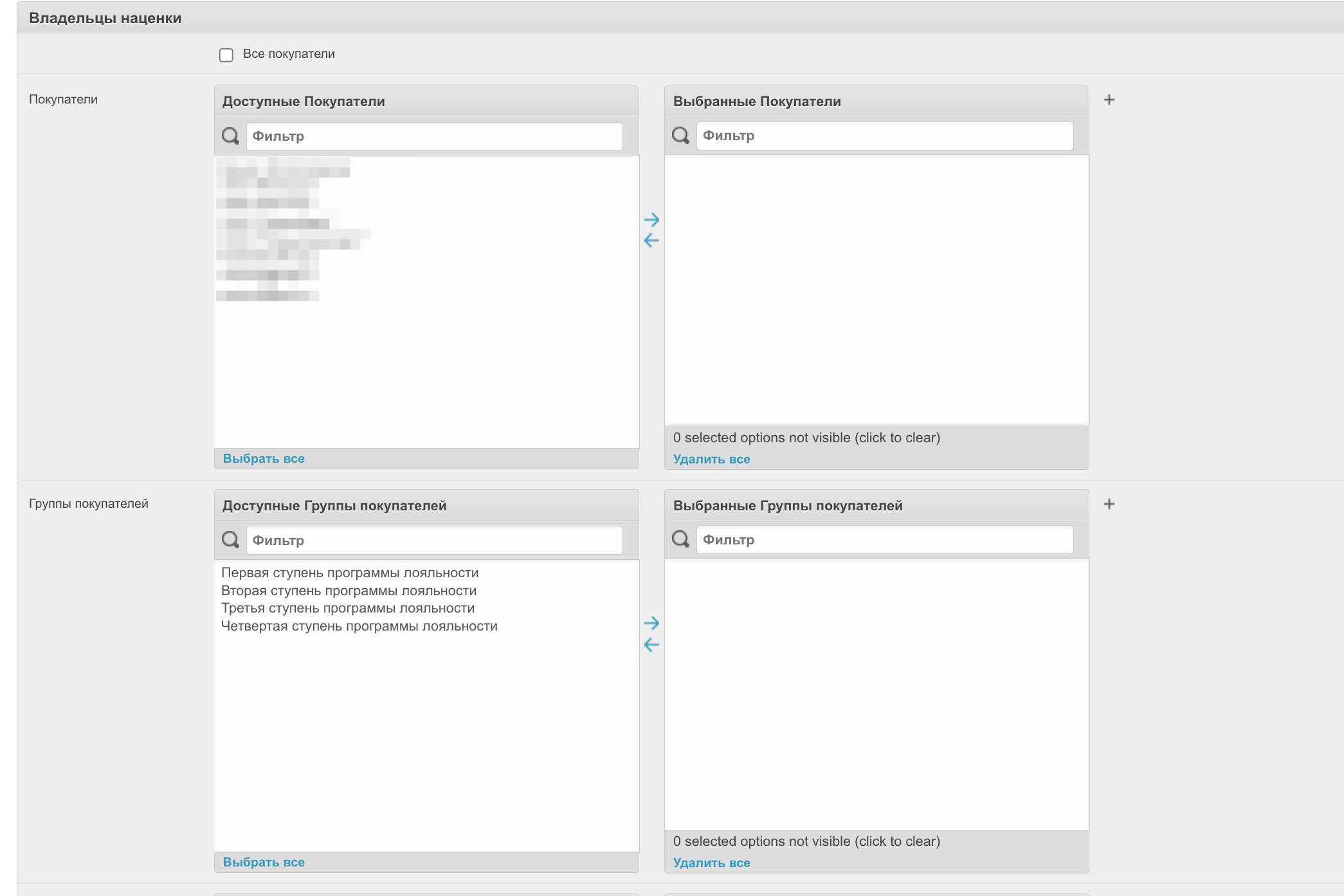This screenshot has width=1344, height=896.
Task: Click Удалить все under selected buyers
Action: coord(711,459)
